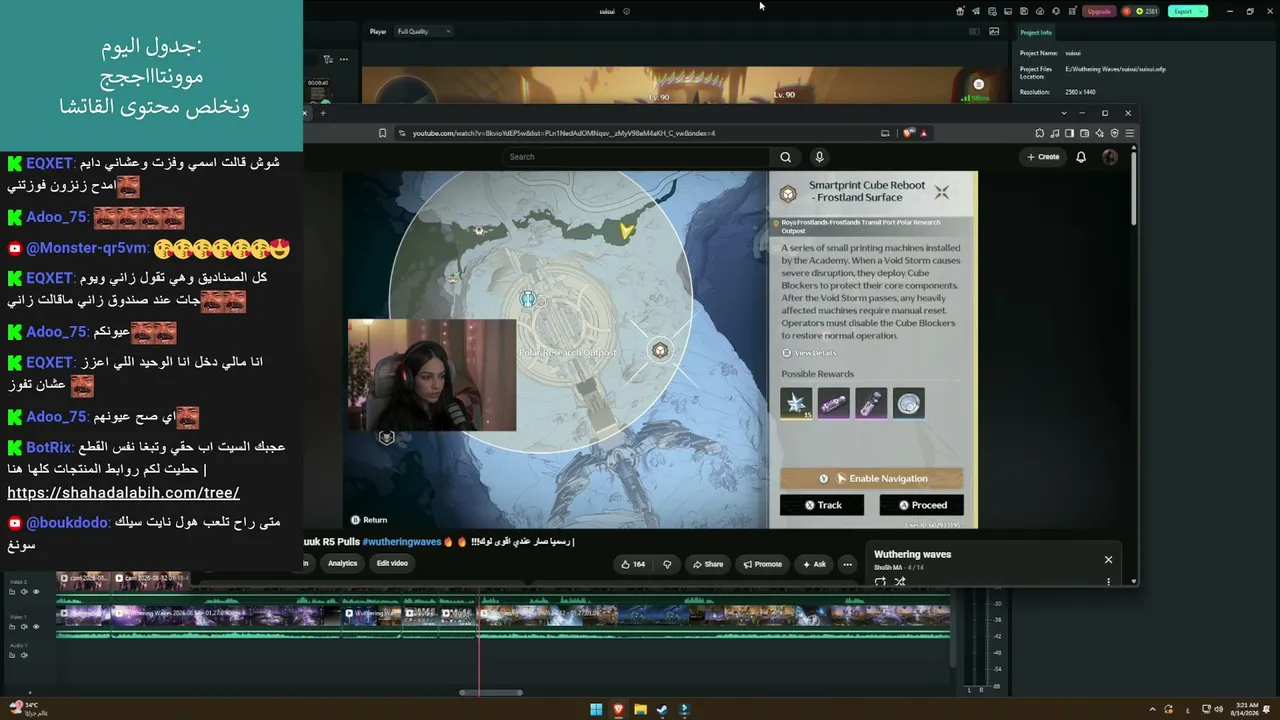Click the Analytics button under the video

pyautogui.click(x=342, y=564)
